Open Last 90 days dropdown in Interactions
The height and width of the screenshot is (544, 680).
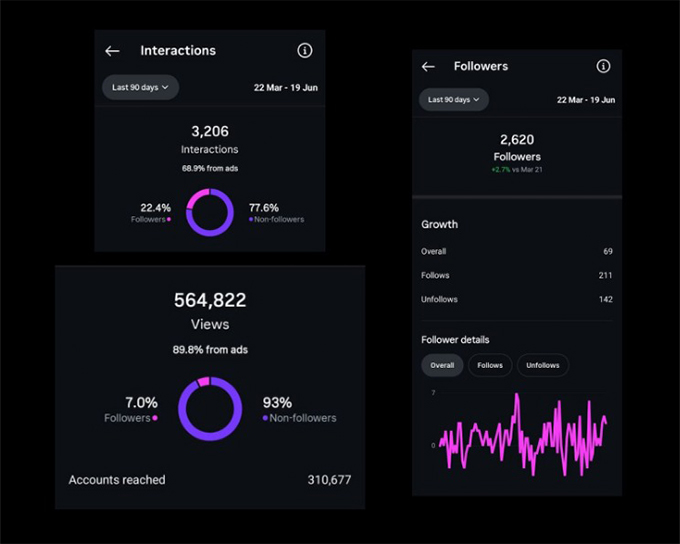pos(140,87)
